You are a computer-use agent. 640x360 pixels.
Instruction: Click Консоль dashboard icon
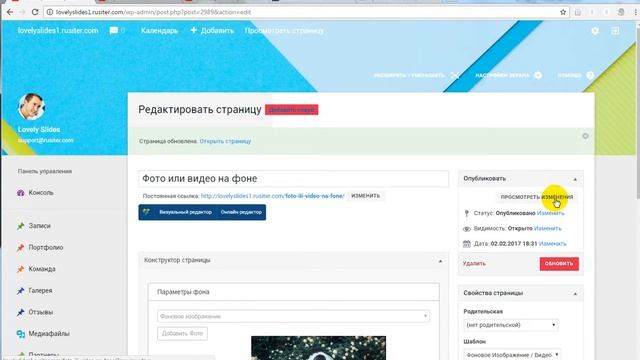(x=21, y=193)
